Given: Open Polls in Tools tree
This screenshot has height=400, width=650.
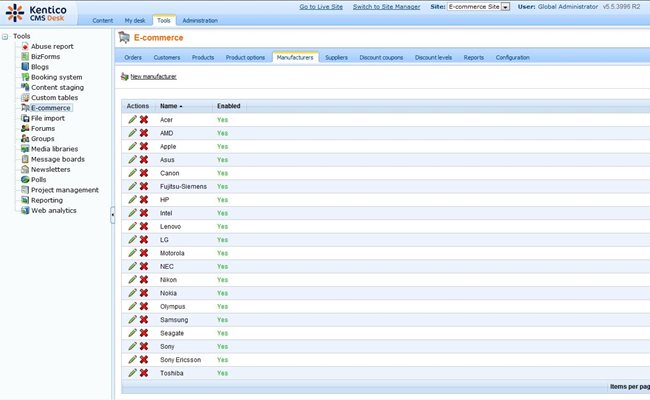Looking at the screenshot, I should click(x=39, y=179).
